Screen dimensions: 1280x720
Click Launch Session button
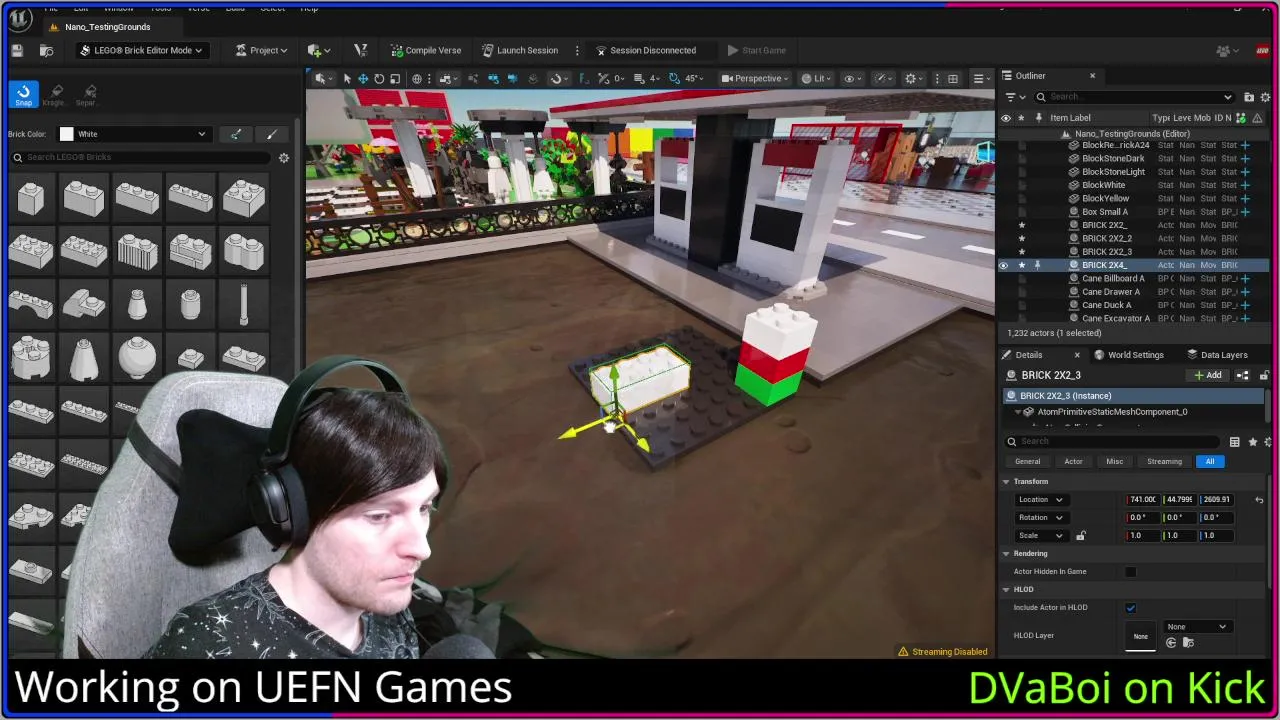[519, 50]
